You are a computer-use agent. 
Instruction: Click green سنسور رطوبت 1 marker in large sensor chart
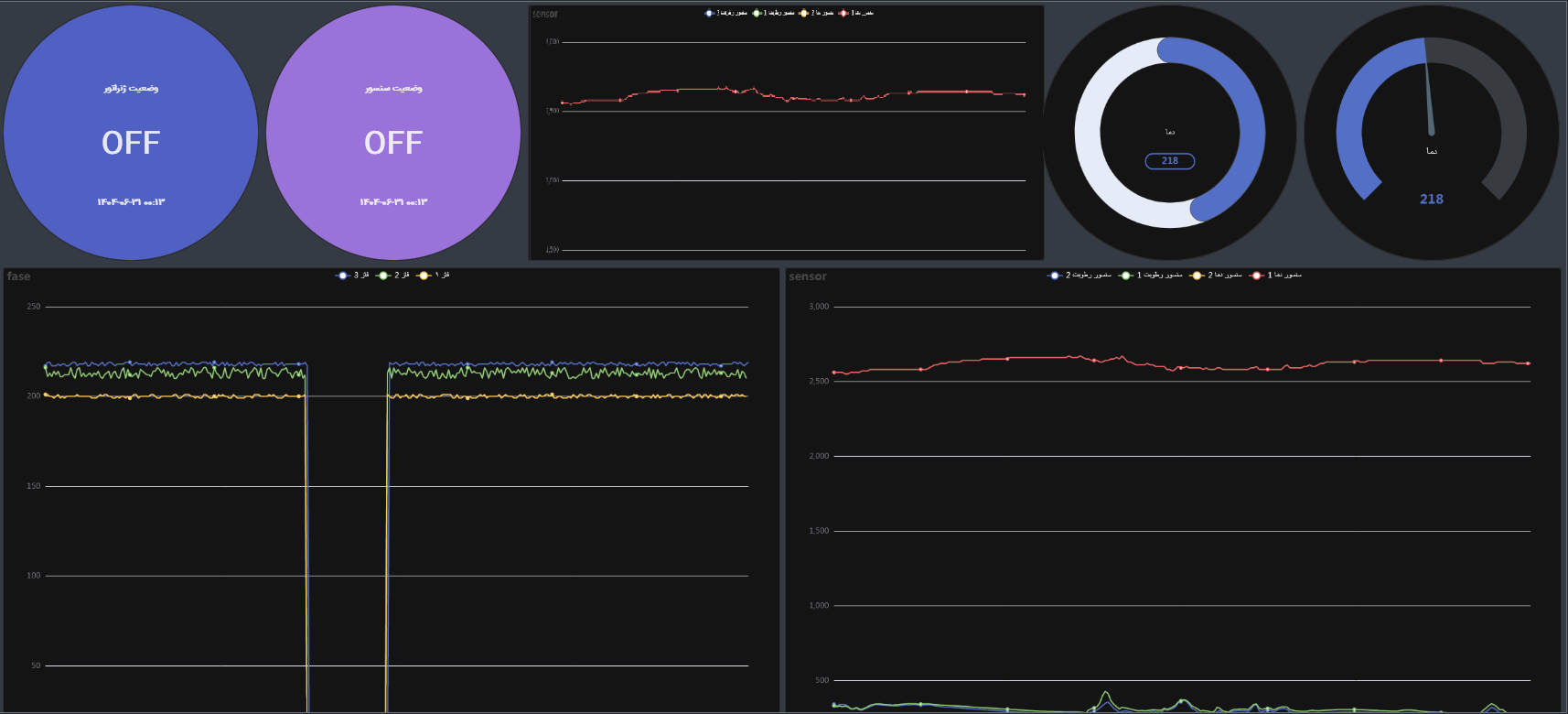(1126, 276)
